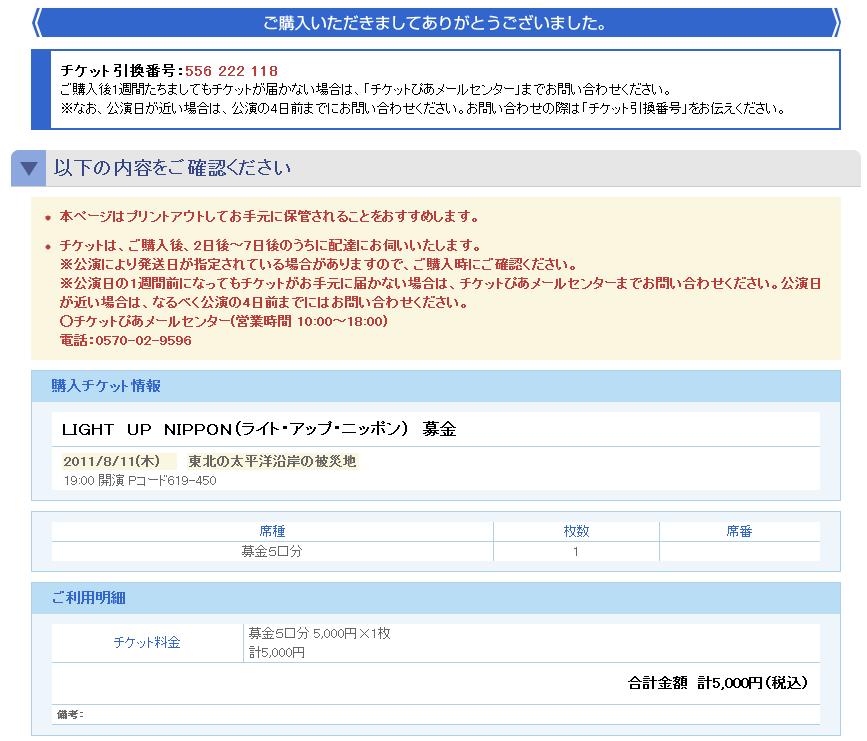Click the down-triangle icon beside 以下の内容をご確認ください
The width and height of the screenshot is (867, 741).
pyautogui.click(x=29, y=168)
